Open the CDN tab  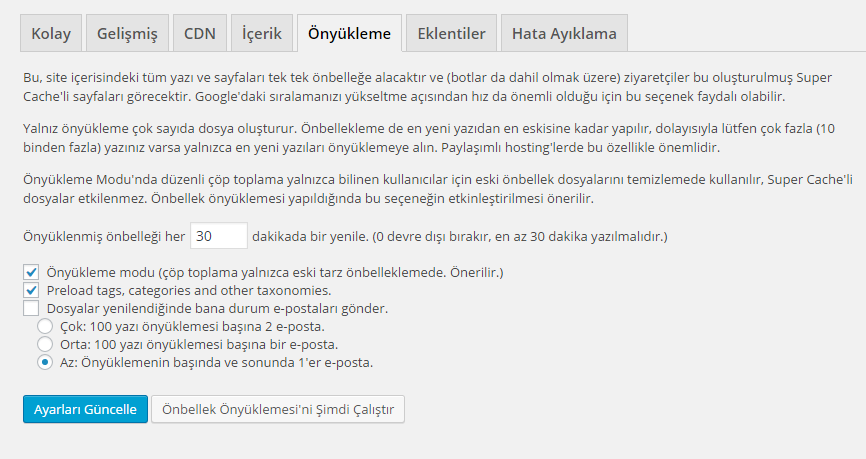200,33
